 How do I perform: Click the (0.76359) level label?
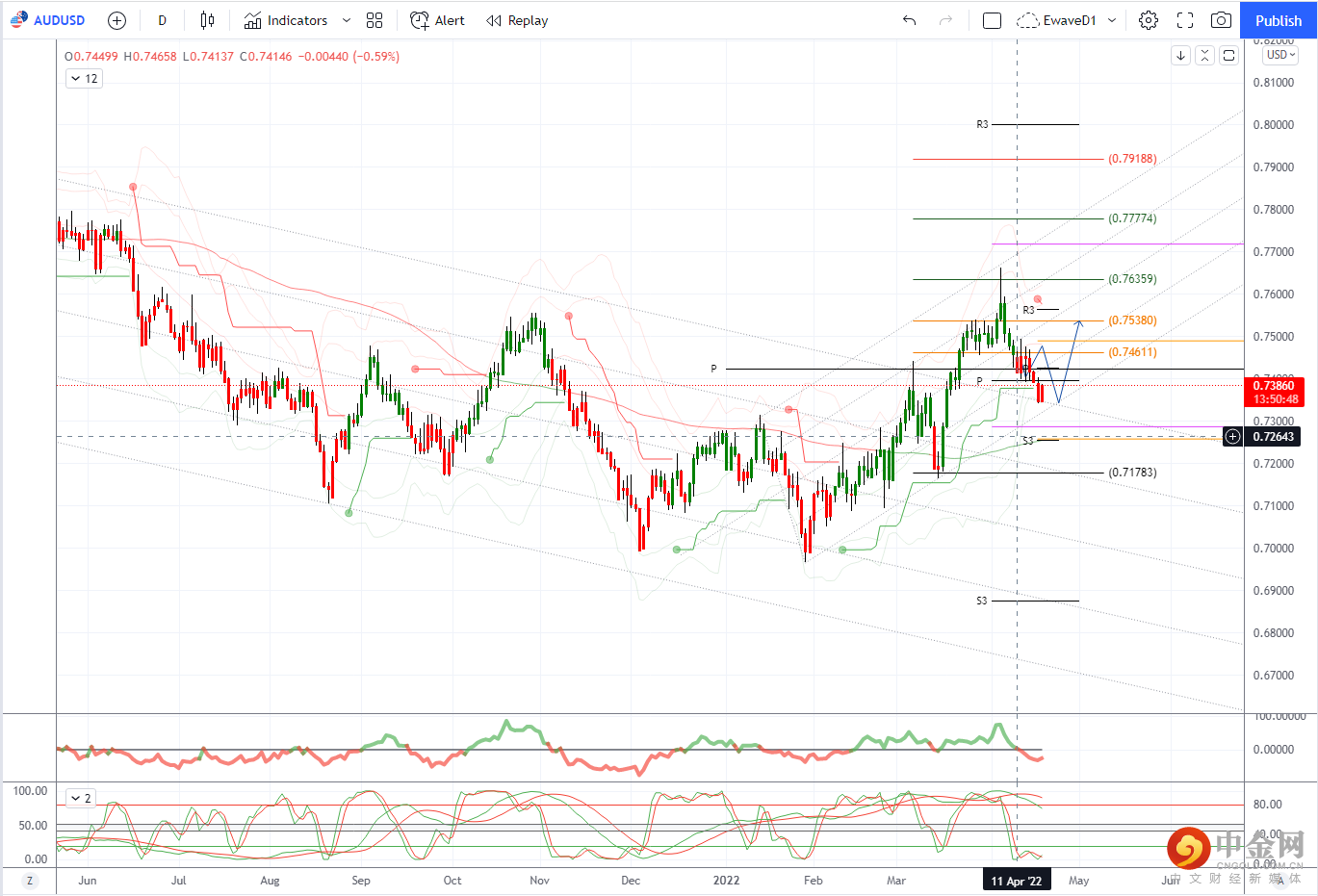point(1132,279)
